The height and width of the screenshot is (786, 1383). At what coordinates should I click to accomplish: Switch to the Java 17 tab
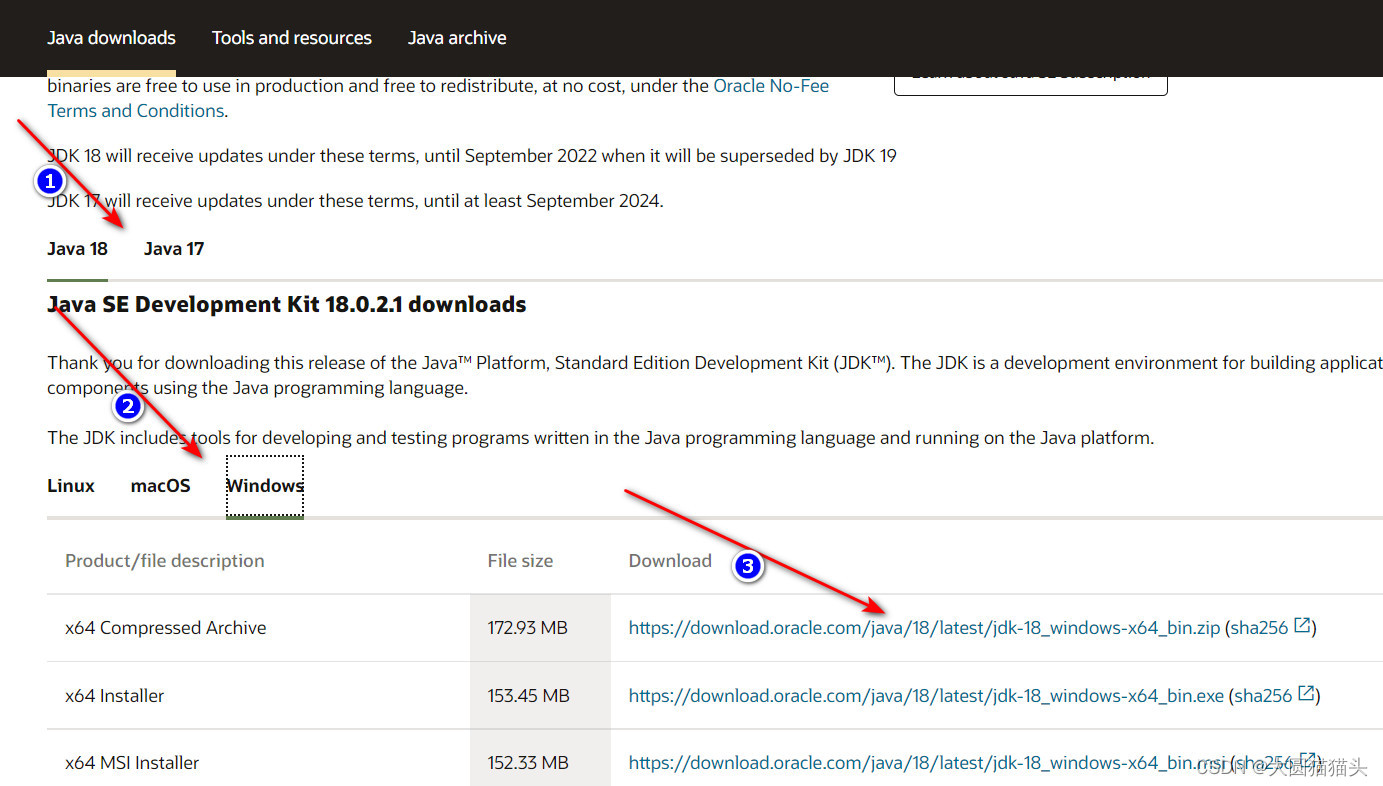174,249
